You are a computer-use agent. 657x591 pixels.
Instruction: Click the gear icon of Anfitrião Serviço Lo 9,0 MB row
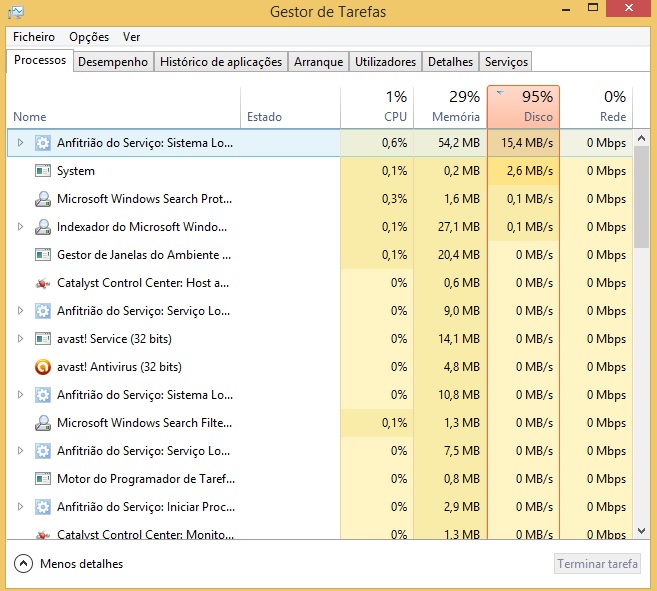(x=43, y=311)
